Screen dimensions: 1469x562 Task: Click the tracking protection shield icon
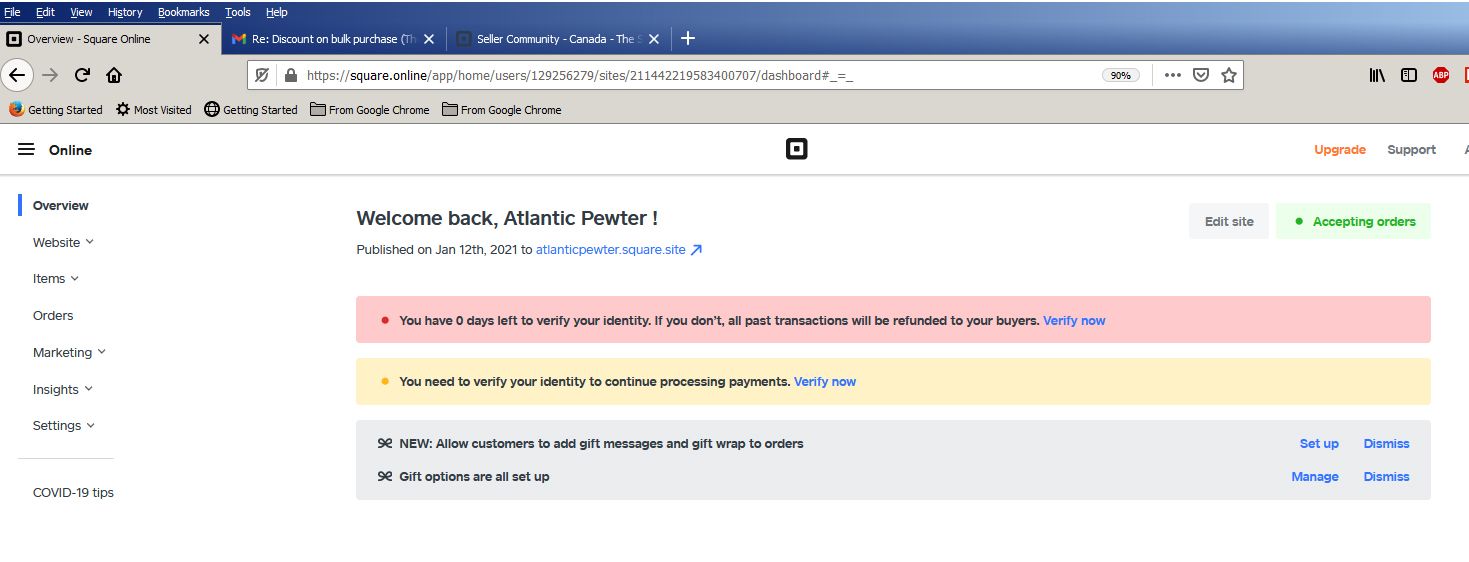point(262,75)
